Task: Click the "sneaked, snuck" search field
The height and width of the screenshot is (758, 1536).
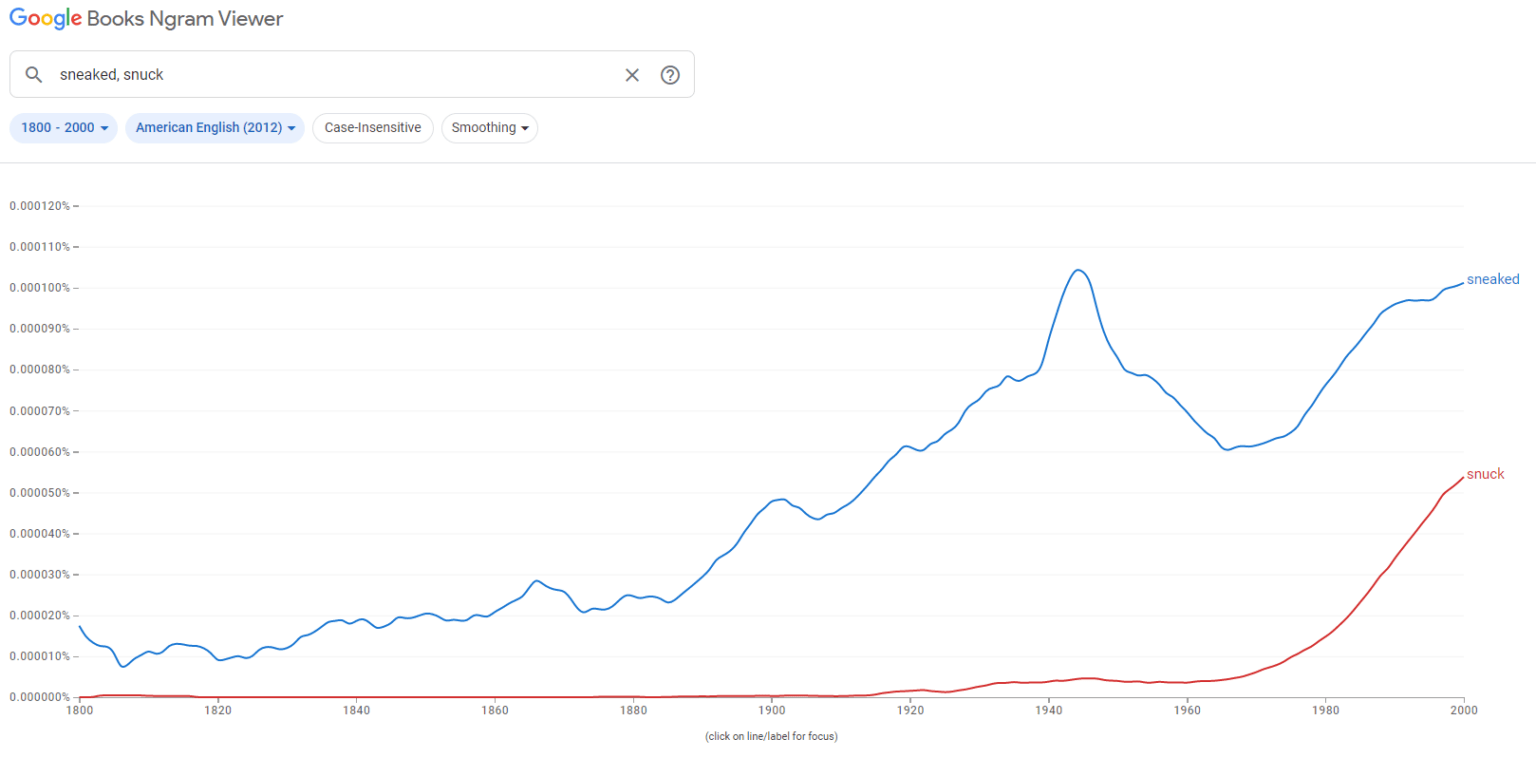Action: coord(330,75)
